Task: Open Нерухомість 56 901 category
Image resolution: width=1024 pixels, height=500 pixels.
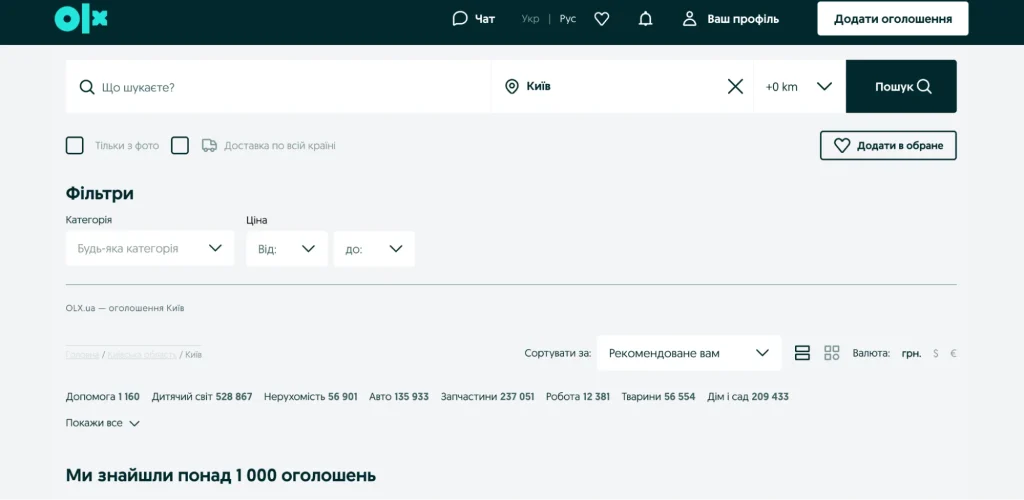Action: [x=311, y=396]
